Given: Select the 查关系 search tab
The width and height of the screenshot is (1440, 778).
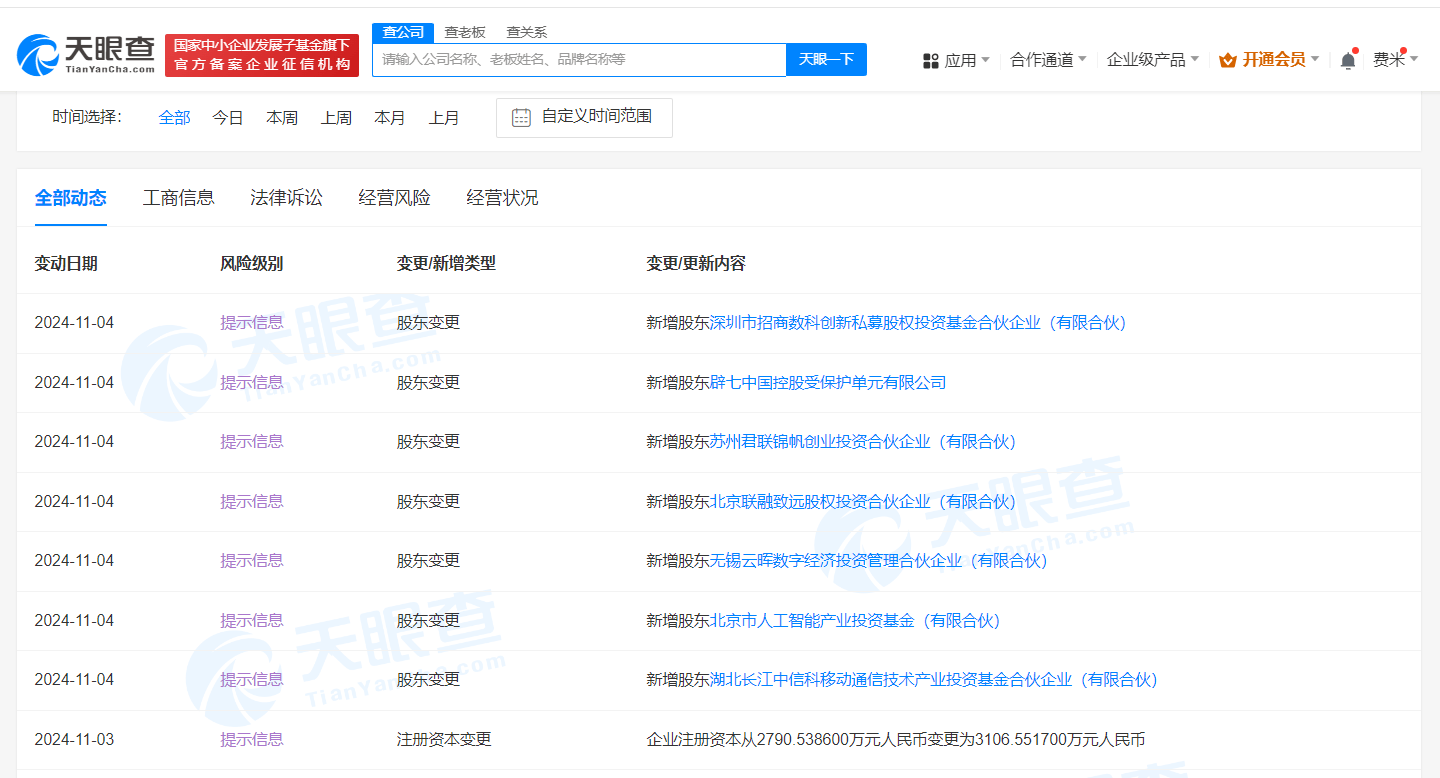Looking at the screenshot, I should (x=526, y=32).
